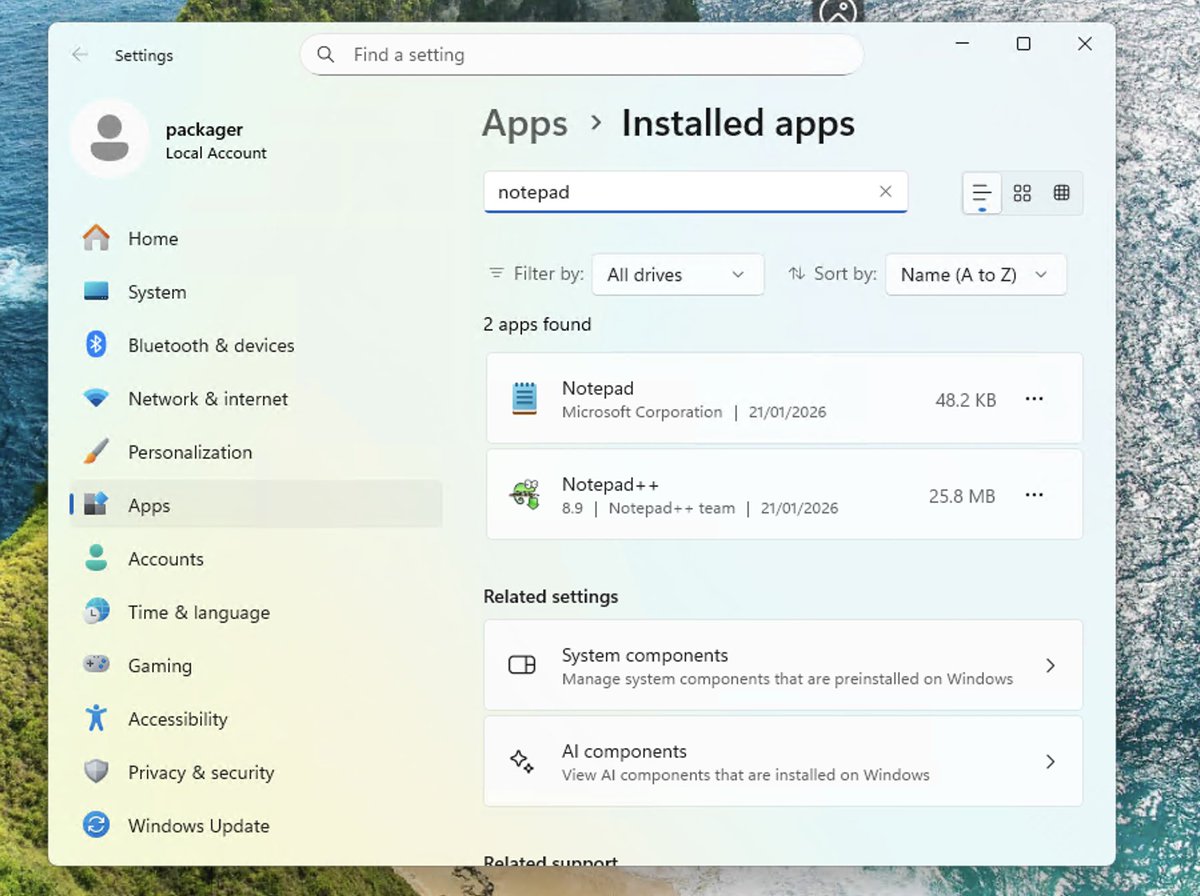This screenshot has height=896, width=1200.
Task: Click the '2 apps found' text
Action: coord(537,324)
